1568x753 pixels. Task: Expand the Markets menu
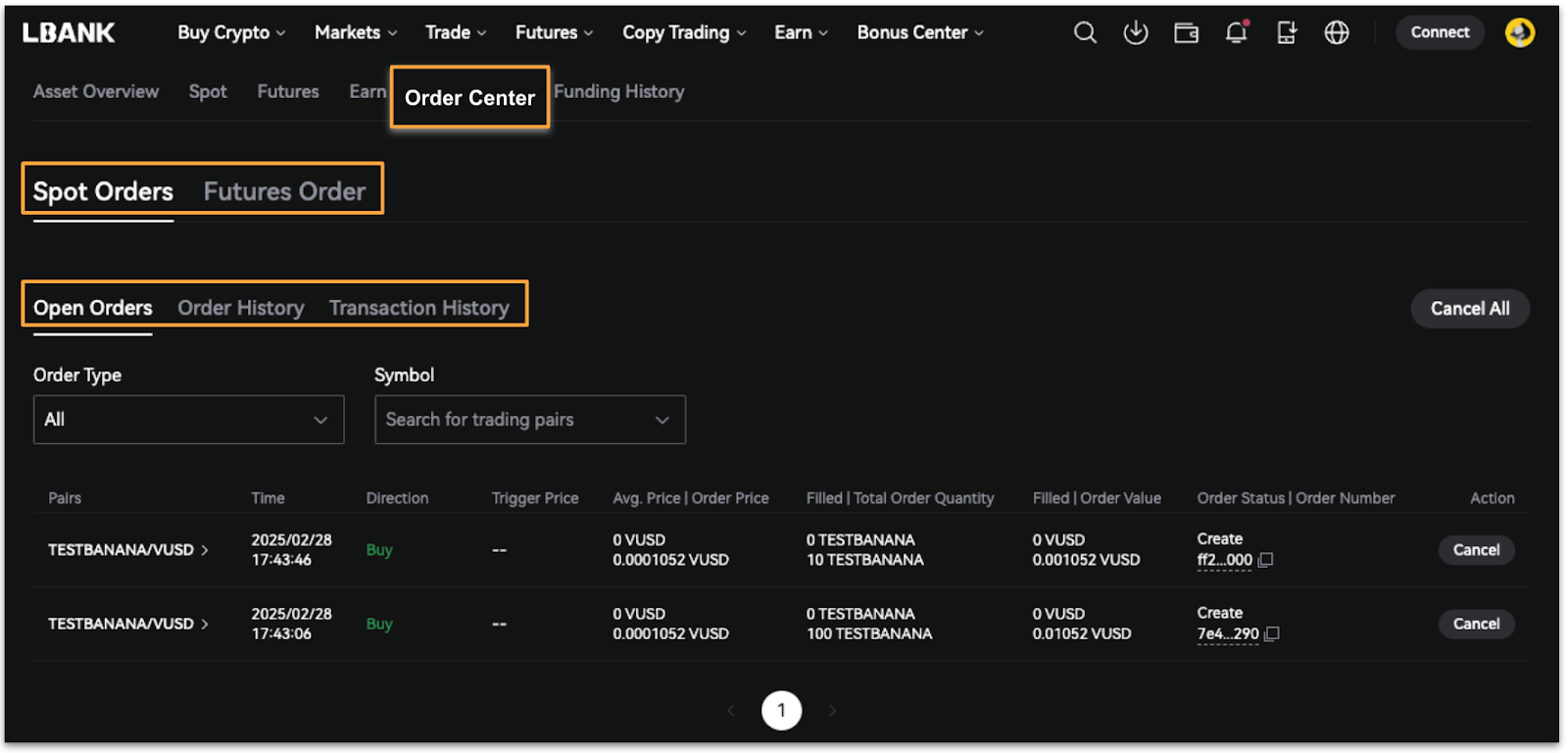coord(356,32)
